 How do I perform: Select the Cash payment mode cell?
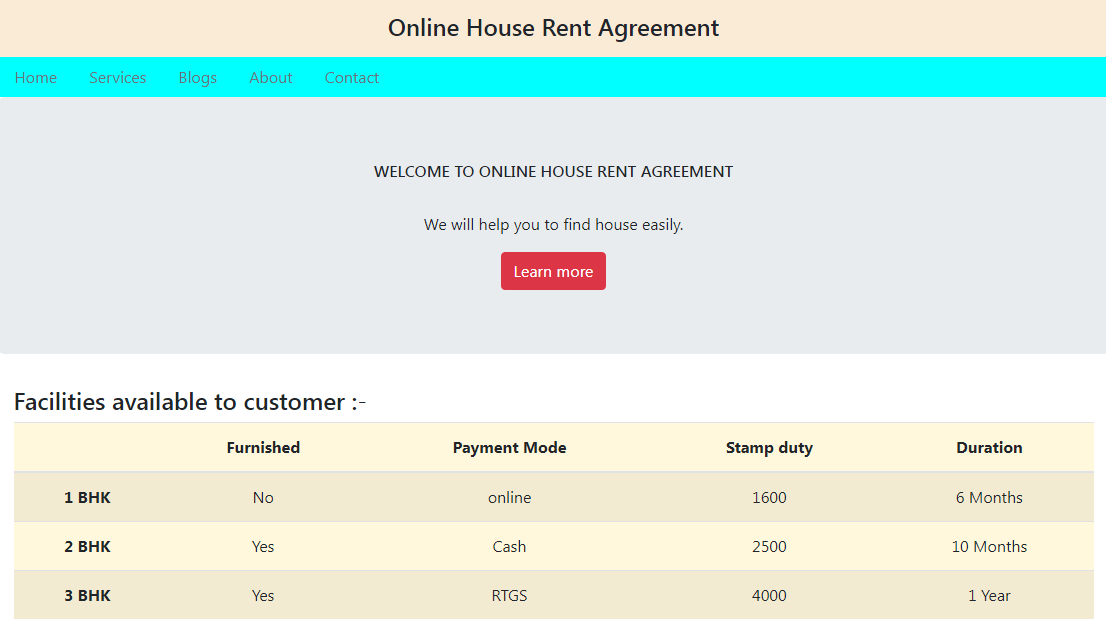coord(509,546)
